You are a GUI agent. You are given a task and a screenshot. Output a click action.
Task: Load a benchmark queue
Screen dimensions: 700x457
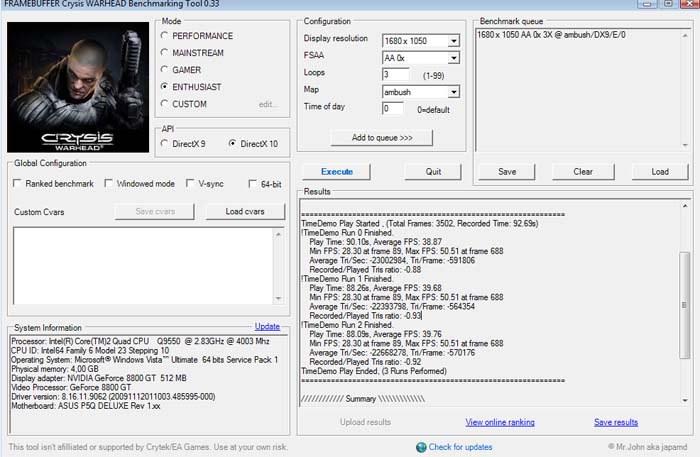[660, 172]
